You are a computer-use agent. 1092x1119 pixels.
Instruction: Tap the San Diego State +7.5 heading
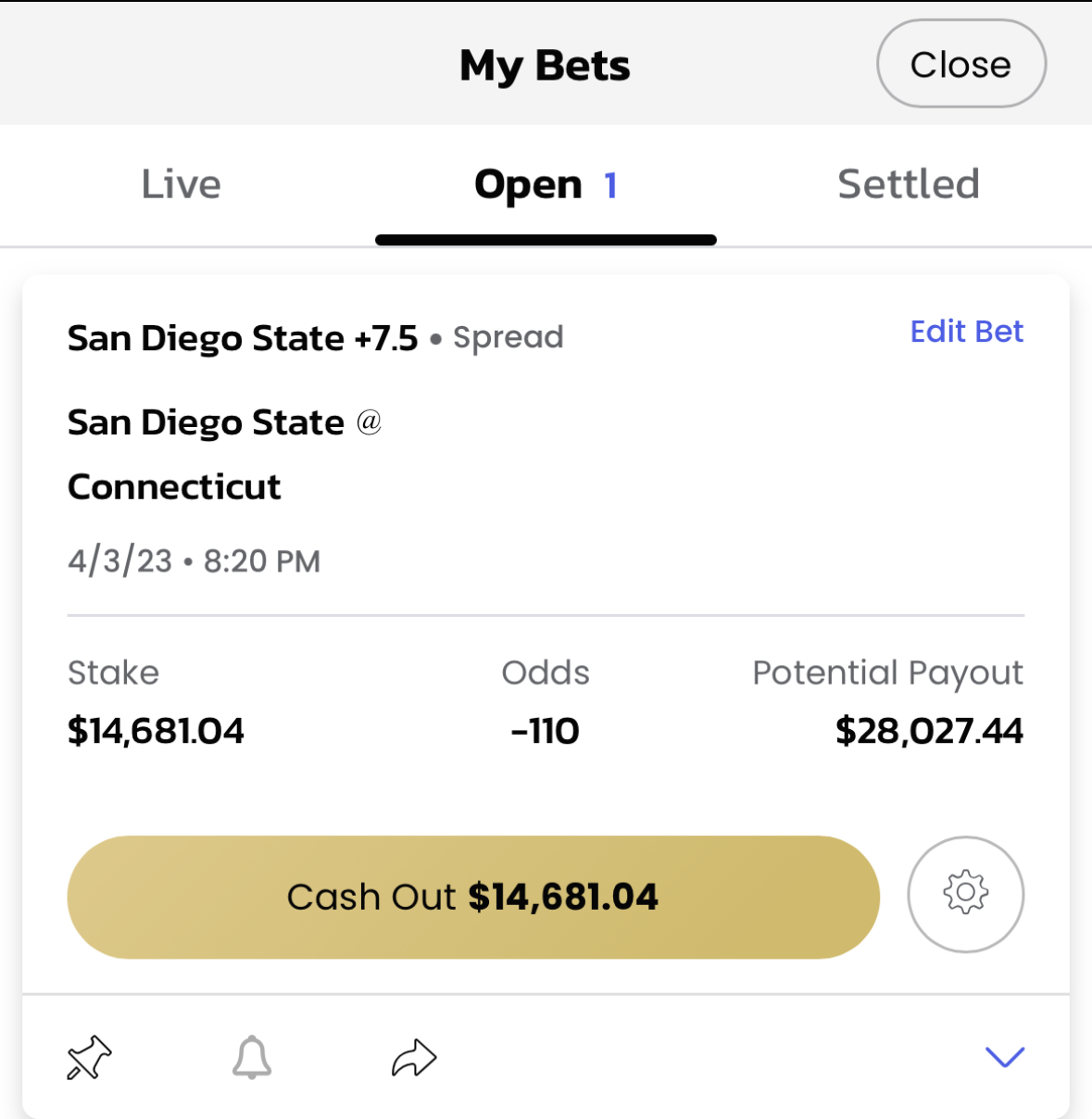[x=243, y=338]
